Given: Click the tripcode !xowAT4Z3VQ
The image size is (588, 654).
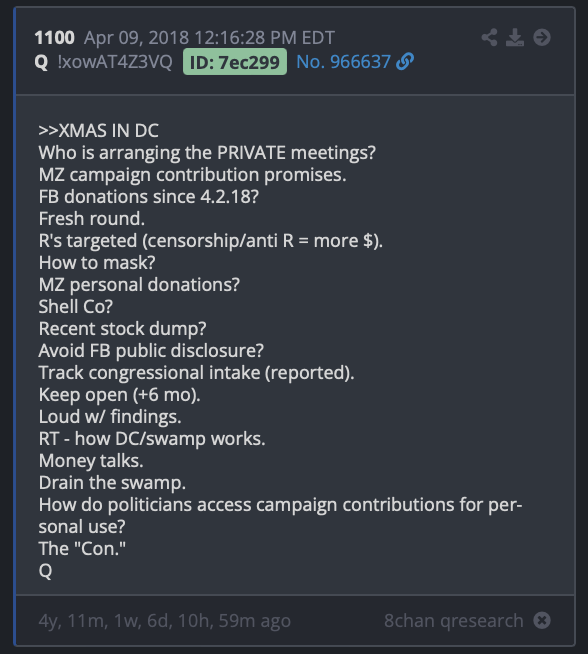Looking at the screenshot, I should [x=115, y=62].
